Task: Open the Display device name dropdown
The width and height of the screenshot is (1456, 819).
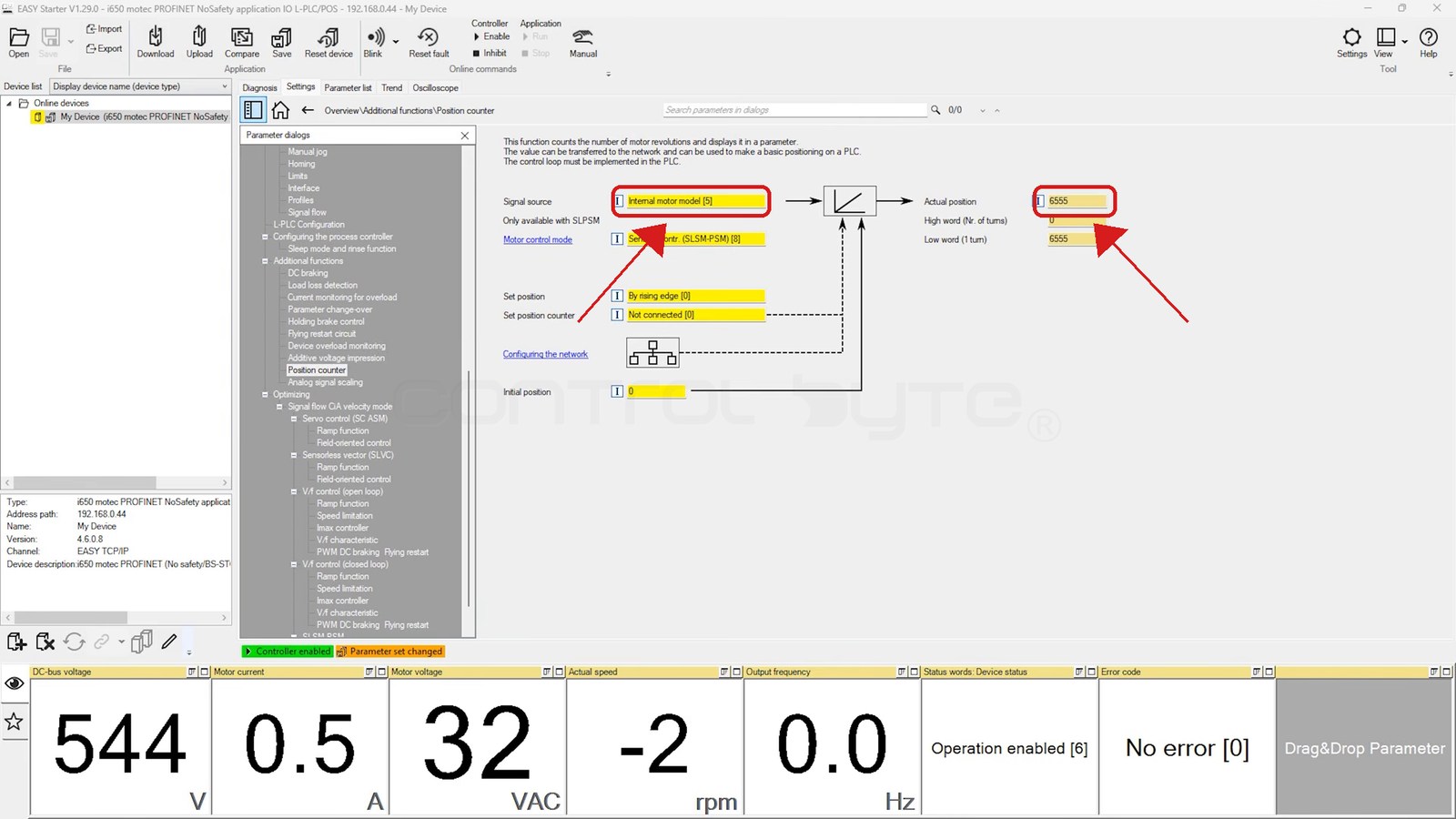Action: tap(140, 86)
